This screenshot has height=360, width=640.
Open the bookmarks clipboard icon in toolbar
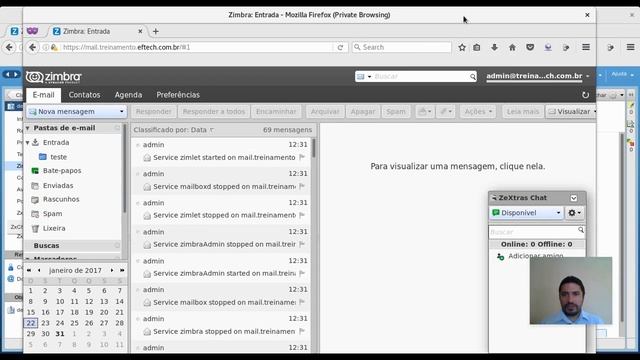(x=476, y=47)
